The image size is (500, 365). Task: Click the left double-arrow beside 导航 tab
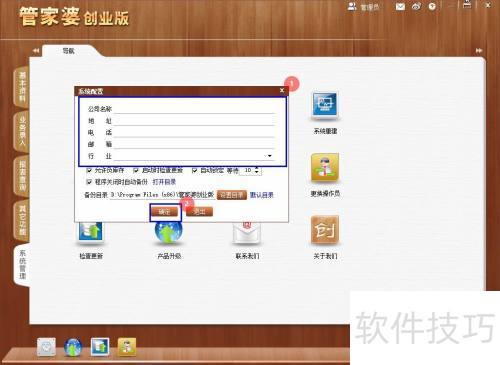pyautogui.click(x=36, y=51)
